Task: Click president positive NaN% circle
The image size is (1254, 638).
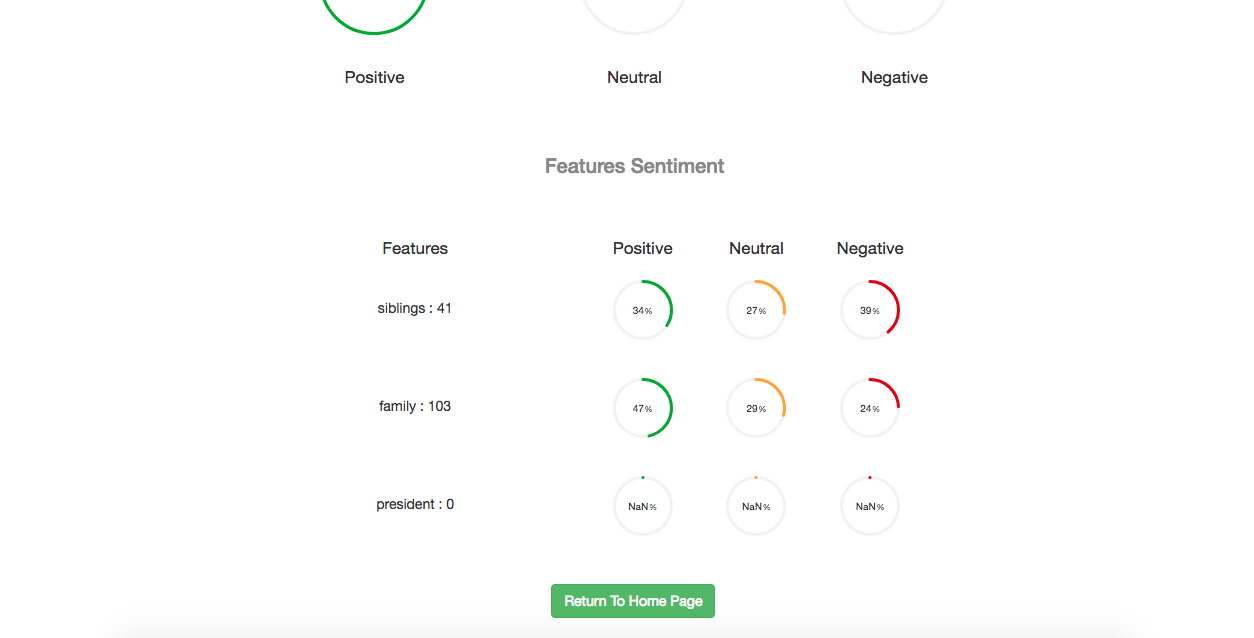Action: [643, 506]
